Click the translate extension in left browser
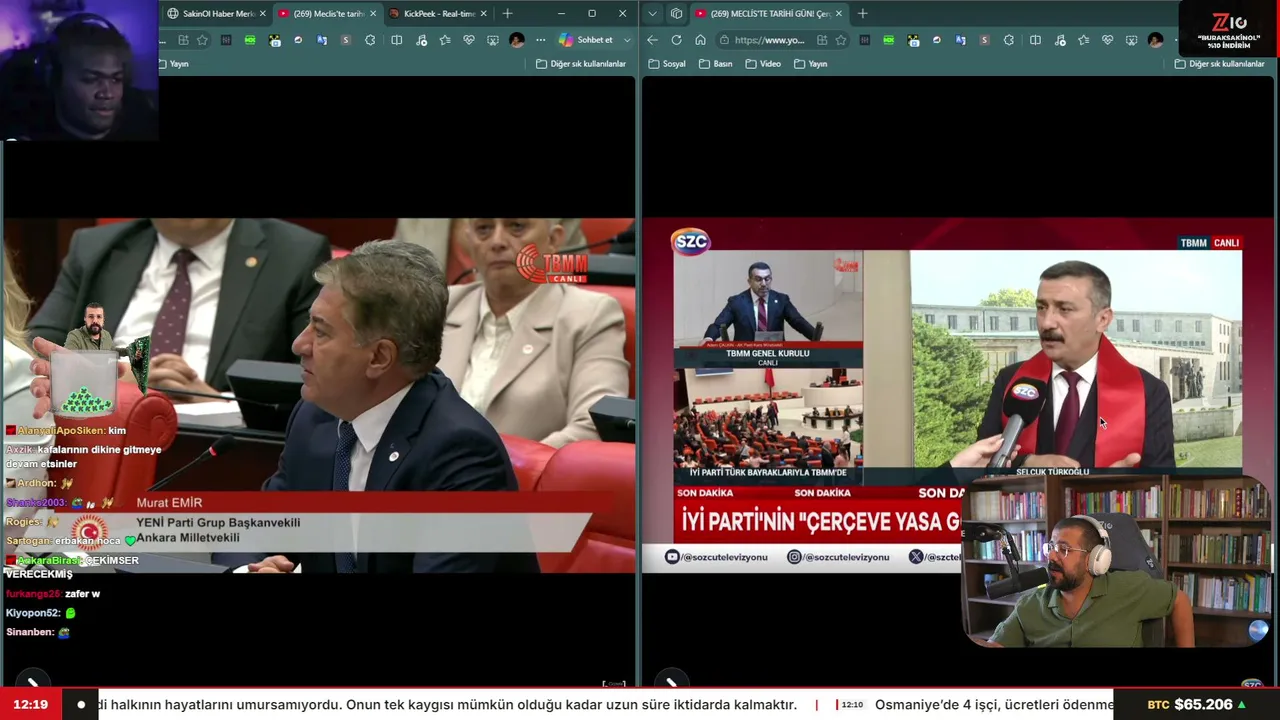Viewport: 1280px width, 720px height. pyautogui.click(x=322, y=40)
